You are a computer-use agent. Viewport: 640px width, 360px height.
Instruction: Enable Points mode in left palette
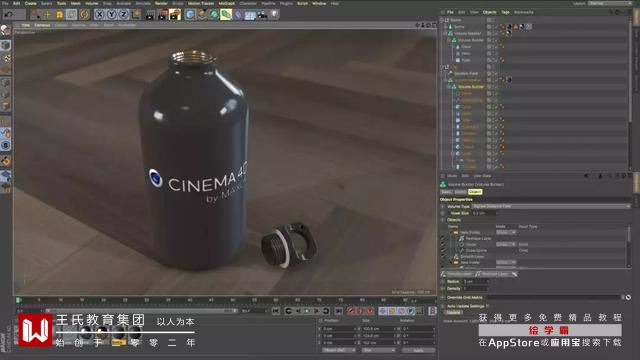coord(5,83)
